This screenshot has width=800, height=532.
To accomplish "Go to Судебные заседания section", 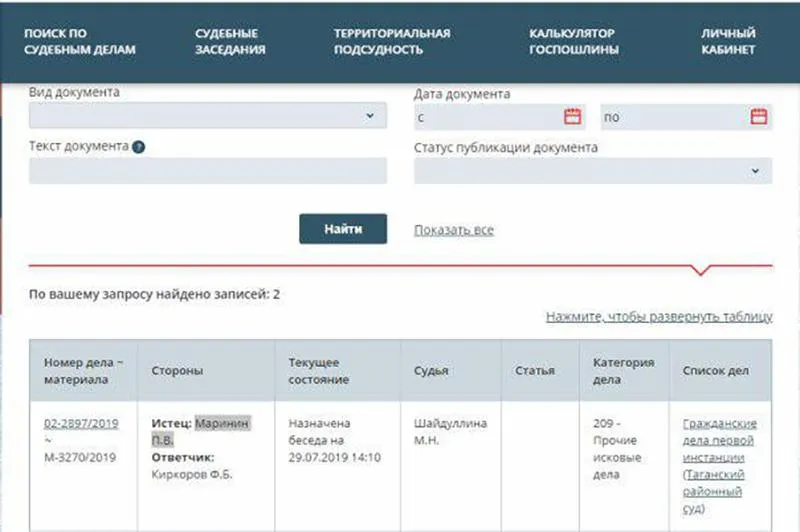I will (x=230, y=41).
